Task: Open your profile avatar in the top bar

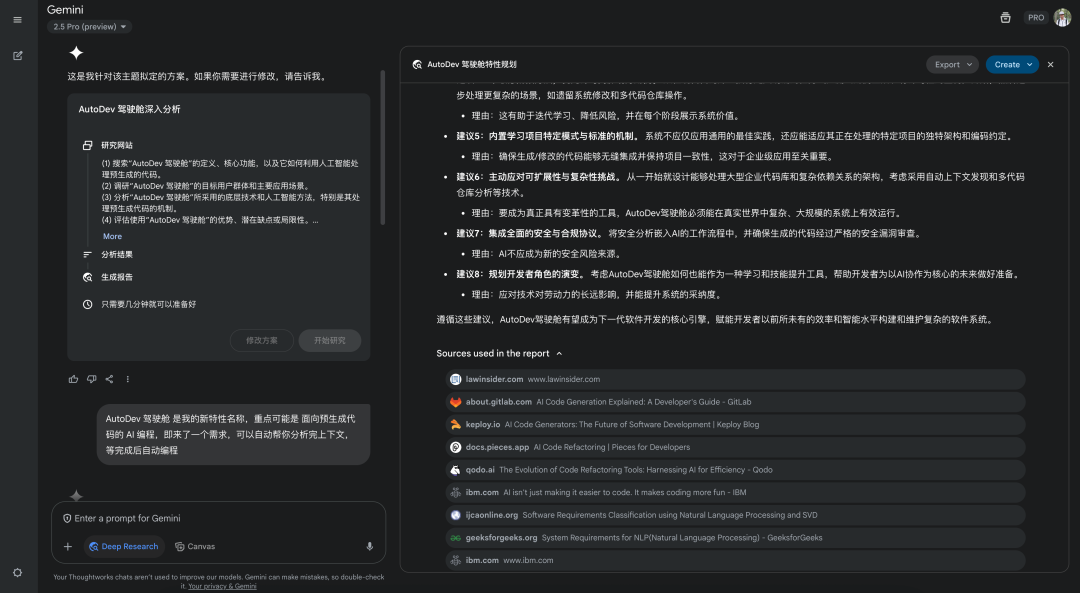Action: (x=1062, y=17)
